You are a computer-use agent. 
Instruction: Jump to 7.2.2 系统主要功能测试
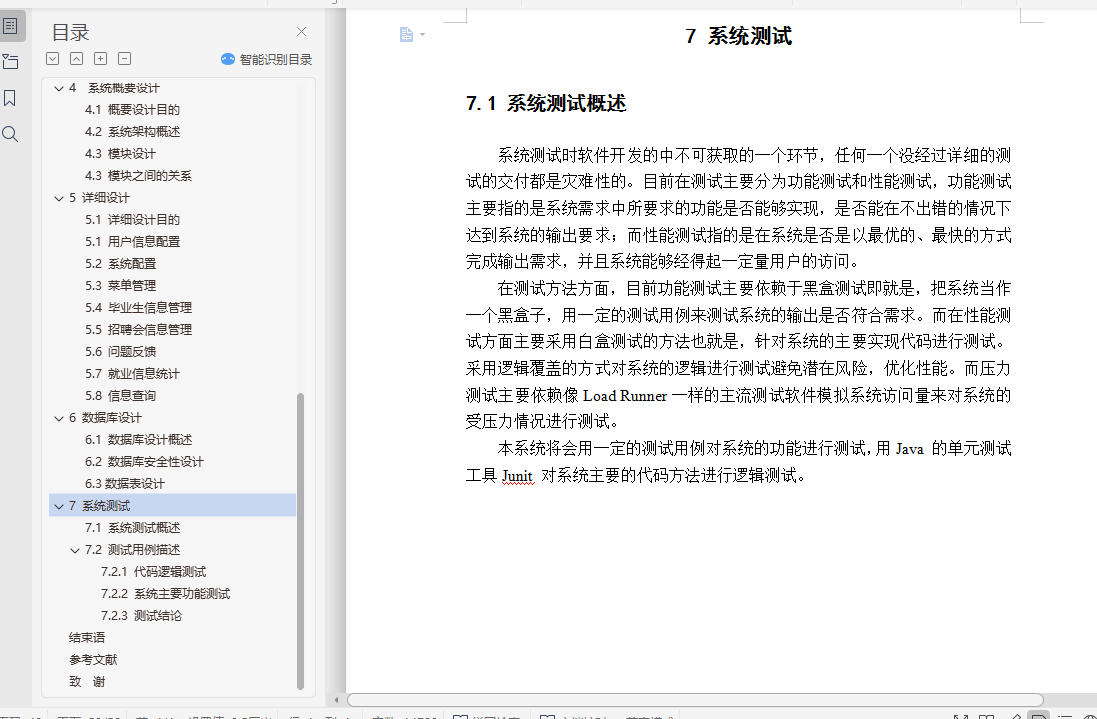point(165,594)
